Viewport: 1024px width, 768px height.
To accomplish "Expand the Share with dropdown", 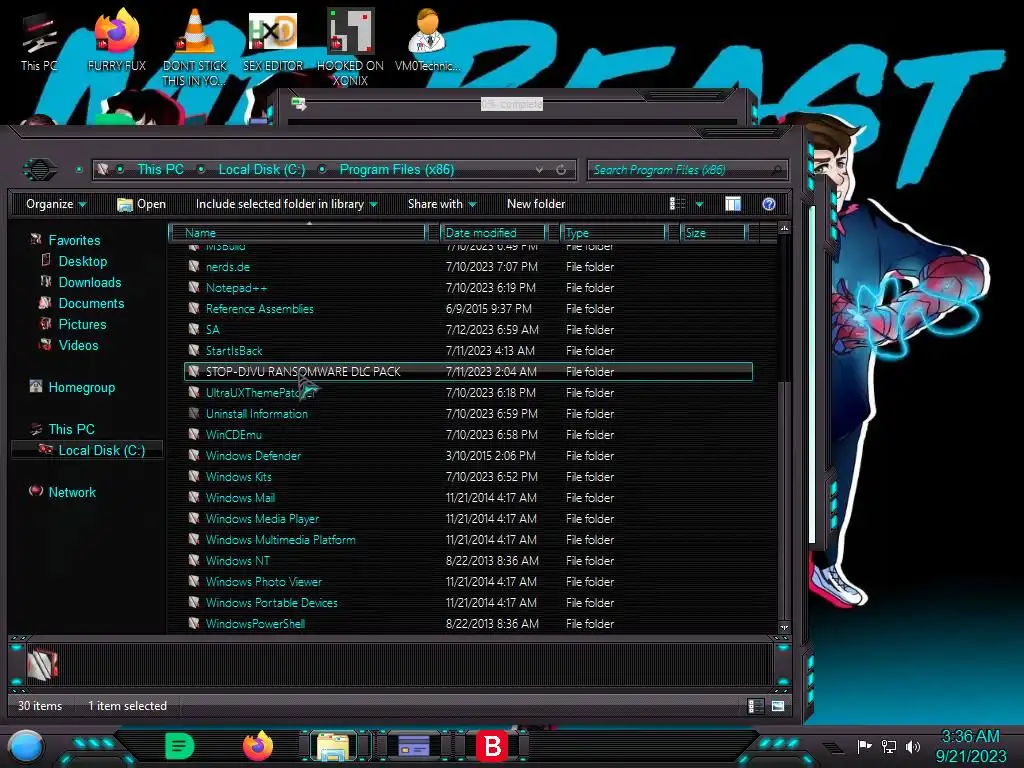I will tap(442, 204).
